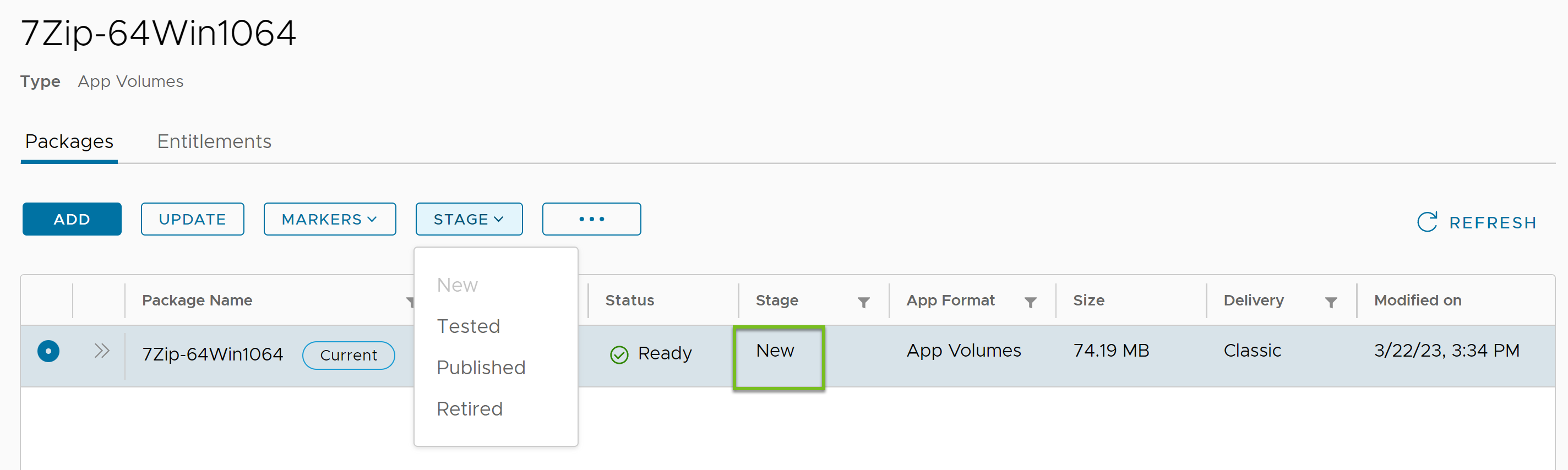Choose Tested from the Stage menu
This screenshot has height=470, width=1568.
pos(468,326)
